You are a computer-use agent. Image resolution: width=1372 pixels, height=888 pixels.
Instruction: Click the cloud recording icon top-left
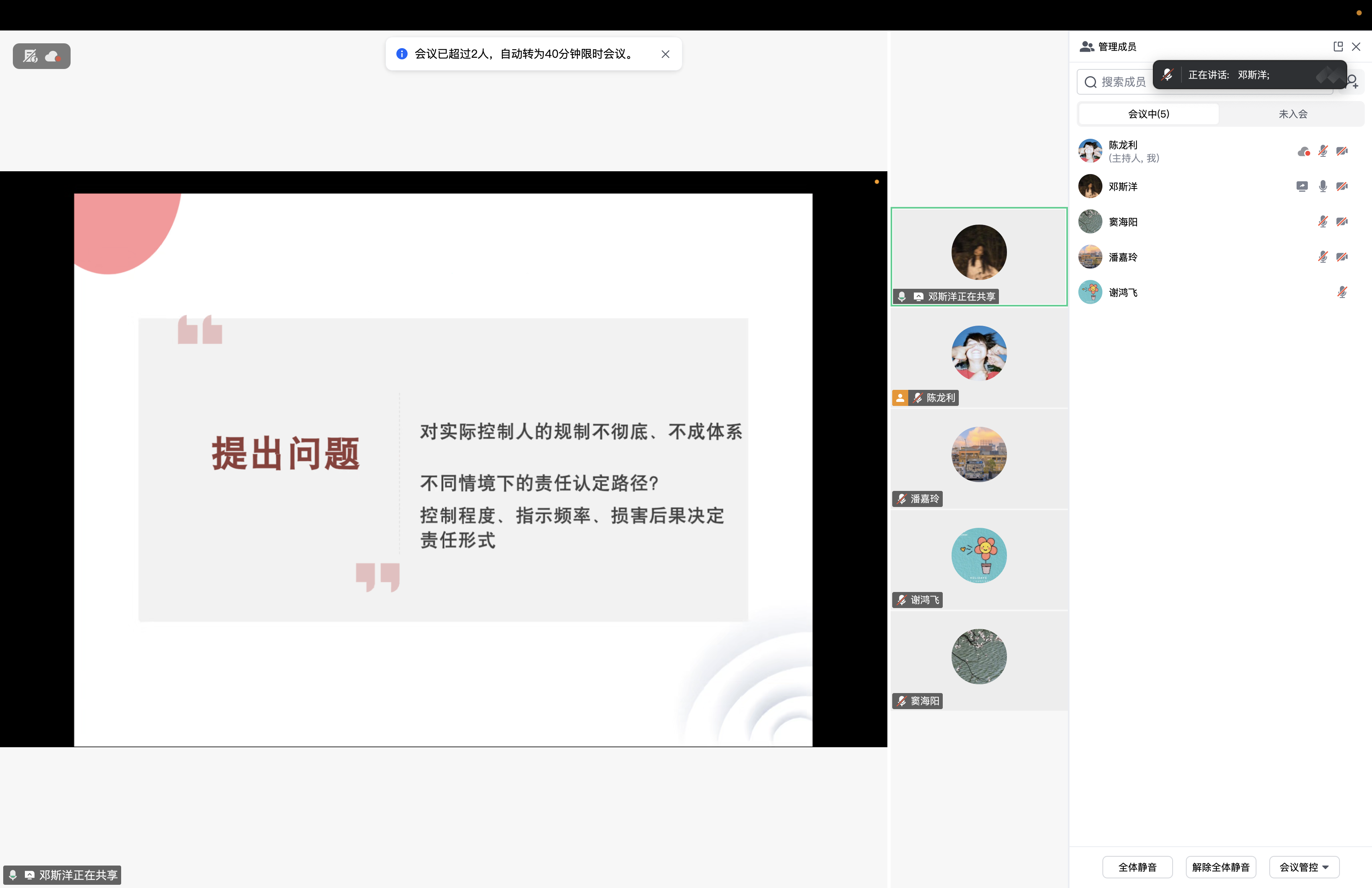[x=53, y=57]
